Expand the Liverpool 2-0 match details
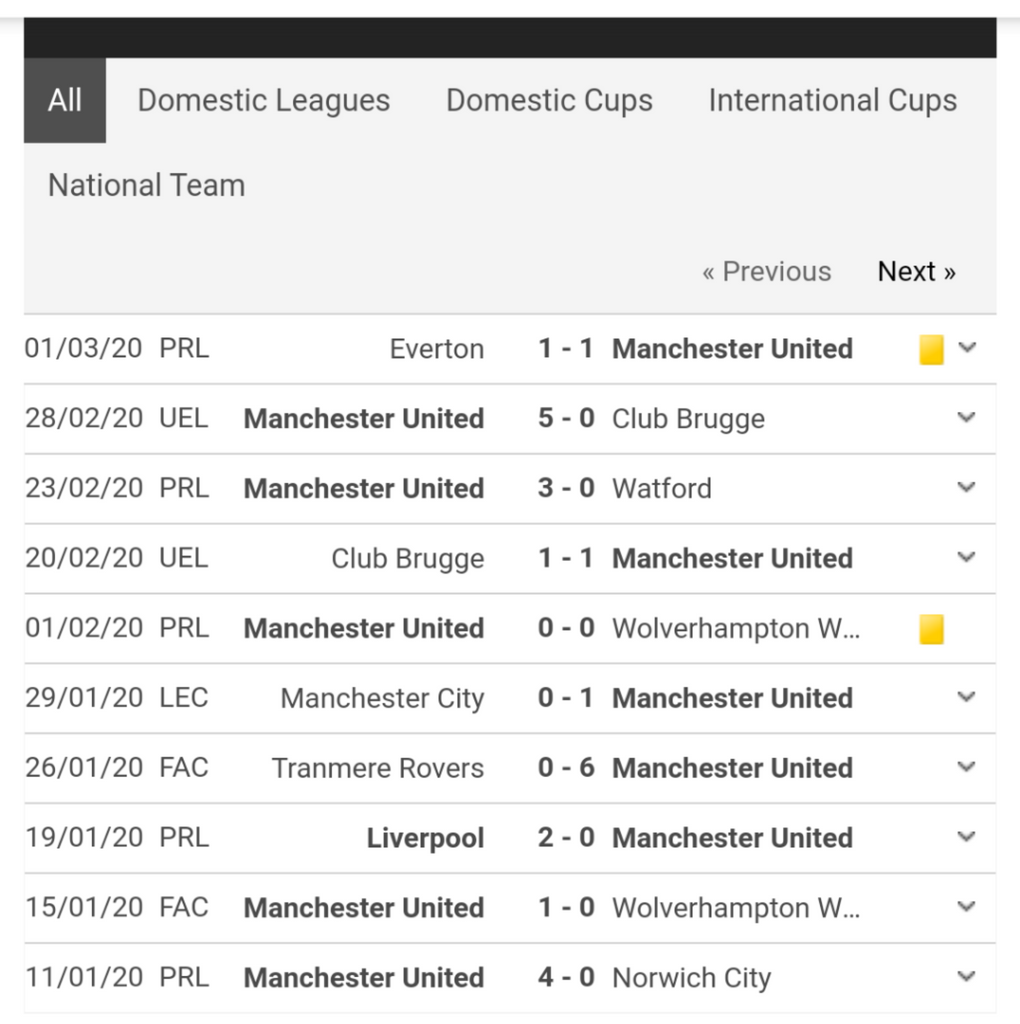The width and height of the screenshot is (1020, 1024). click(x=966, y=838)
